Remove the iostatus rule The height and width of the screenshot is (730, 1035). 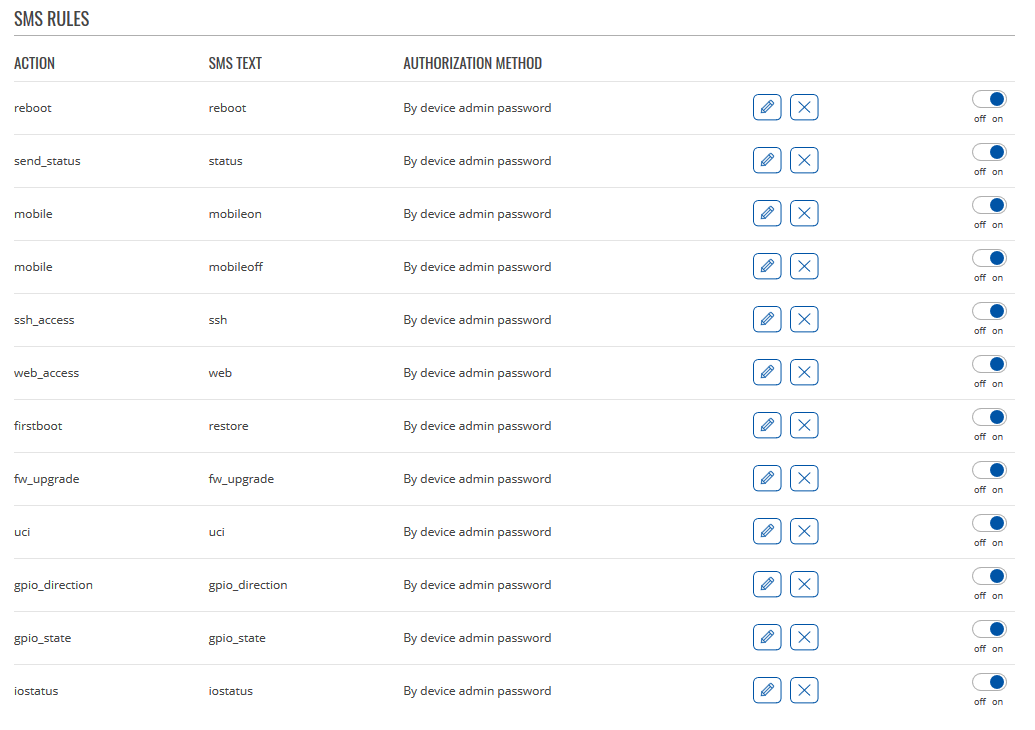click(804, 690)
